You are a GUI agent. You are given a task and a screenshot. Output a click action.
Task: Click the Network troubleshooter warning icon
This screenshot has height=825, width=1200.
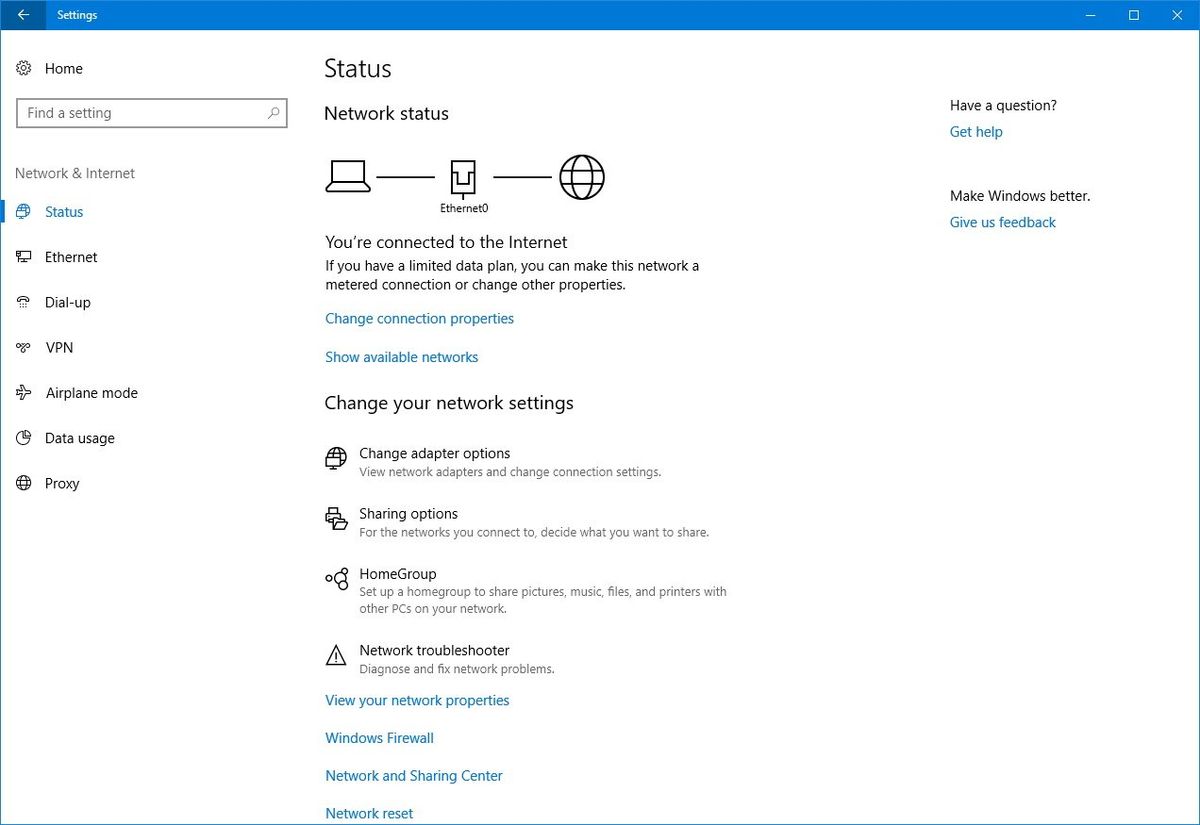click(x=335, y=655)
